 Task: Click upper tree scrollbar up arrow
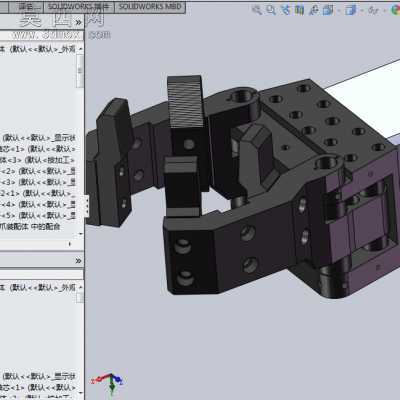pos(80,49)
